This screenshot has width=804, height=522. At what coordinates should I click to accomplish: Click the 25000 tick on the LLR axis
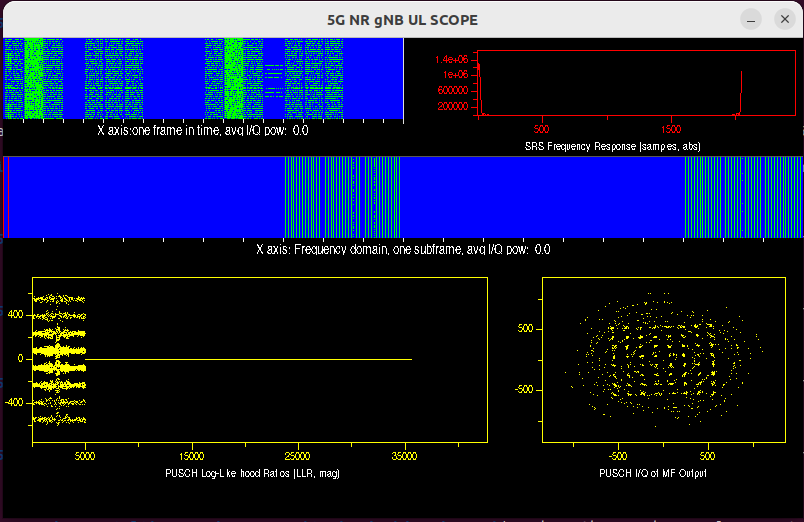point(298,453)
